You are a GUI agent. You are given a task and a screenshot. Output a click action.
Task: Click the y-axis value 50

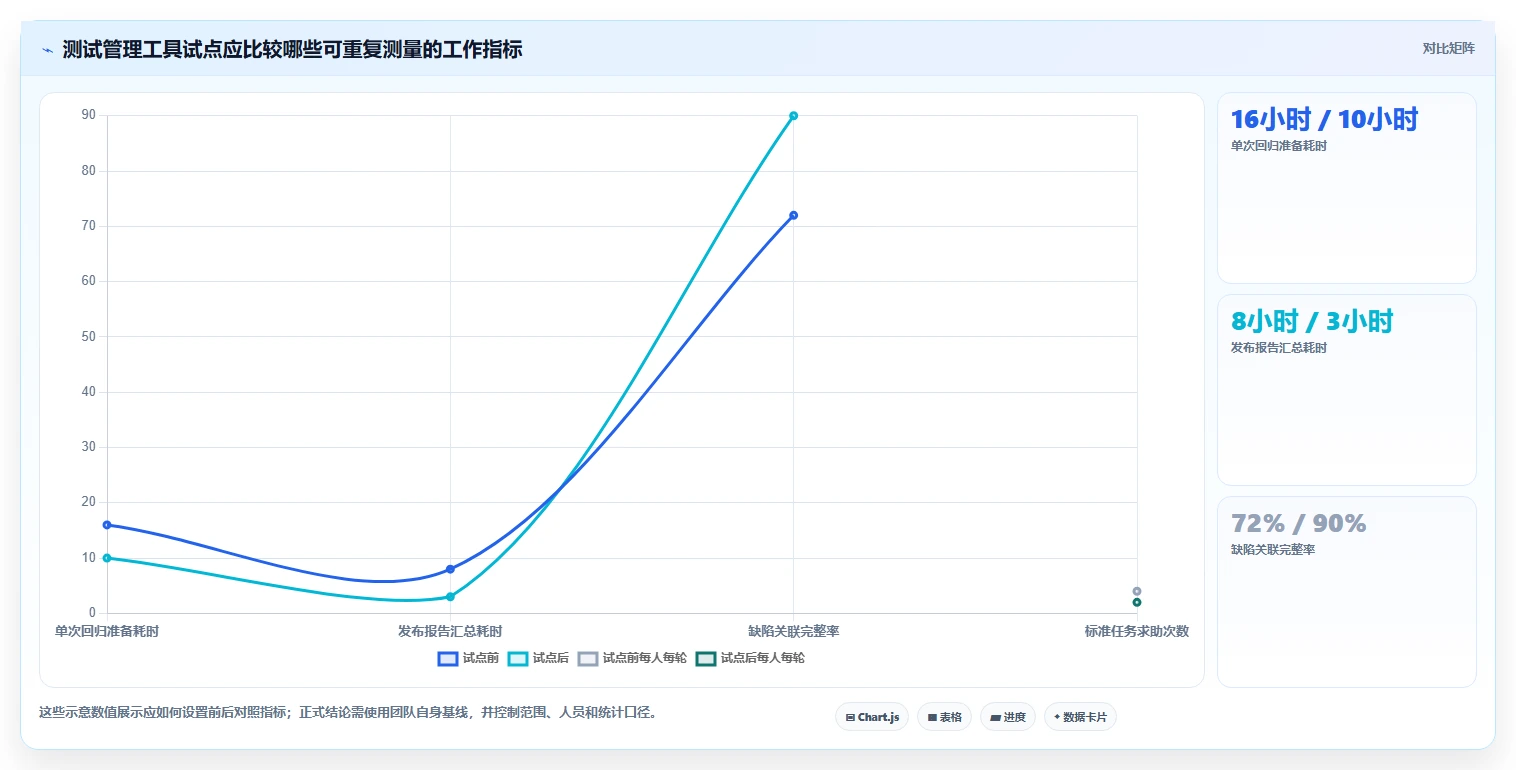pyautogui.click(x=89, y=336)
